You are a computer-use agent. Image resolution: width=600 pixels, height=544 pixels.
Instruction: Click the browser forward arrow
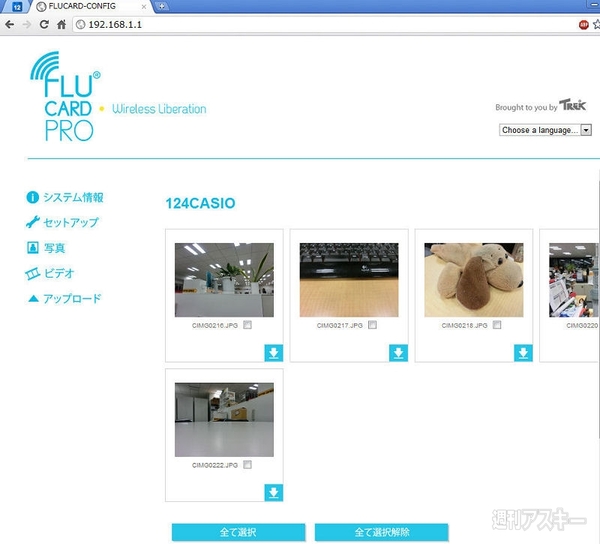pos(27,24)
